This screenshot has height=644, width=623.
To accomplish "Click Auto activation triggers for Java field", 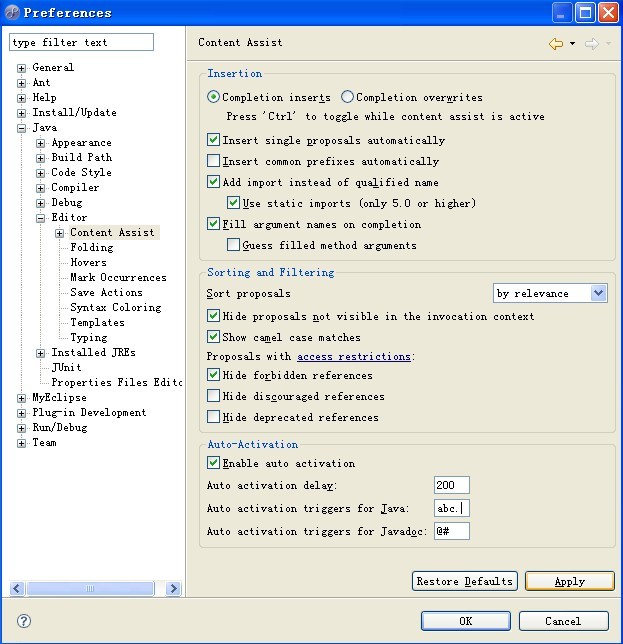I will pyautogui.click(x=452, y=508).
